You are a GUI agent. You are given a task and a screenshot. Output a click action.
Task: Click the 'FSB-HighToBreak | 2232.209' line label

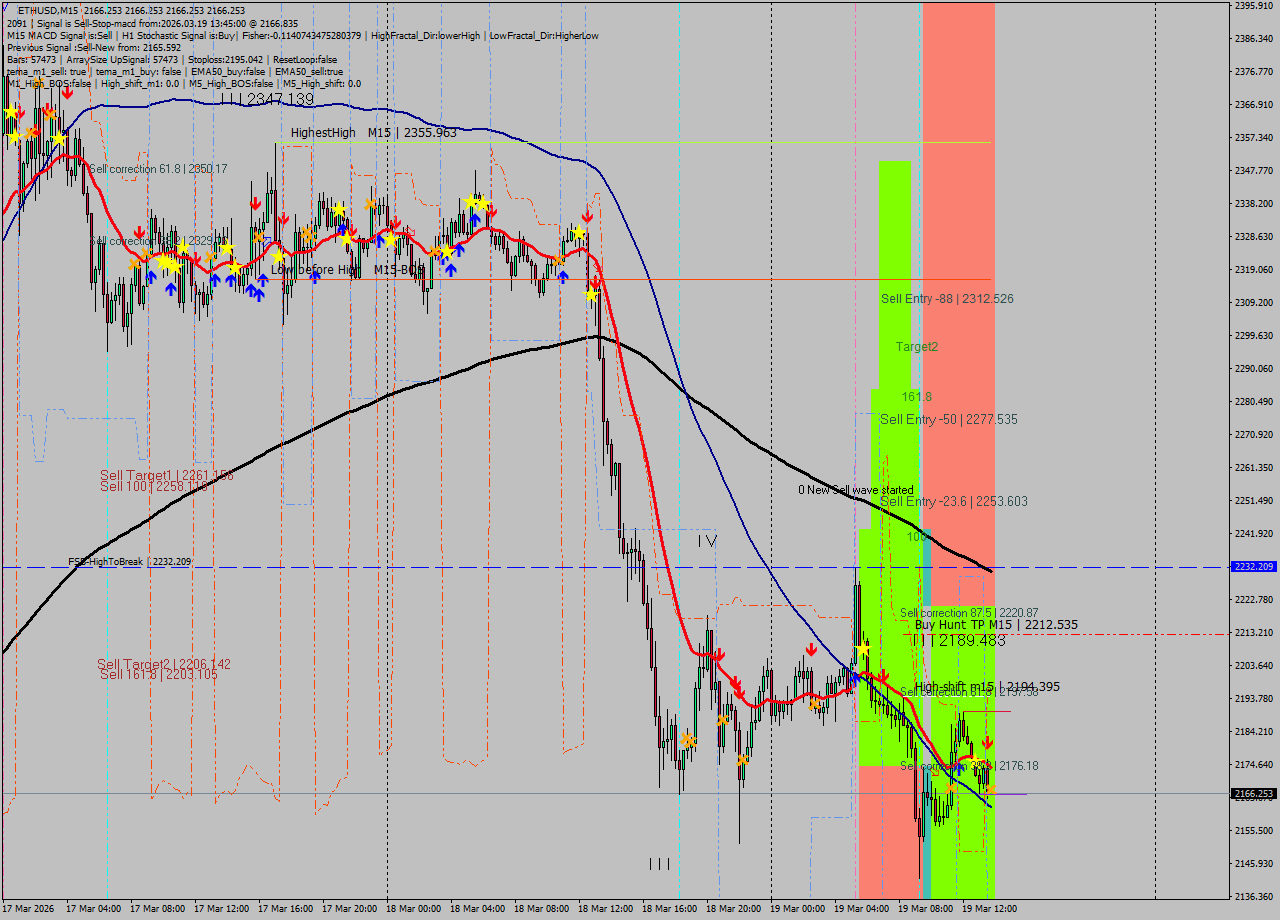tap(129, 562)
